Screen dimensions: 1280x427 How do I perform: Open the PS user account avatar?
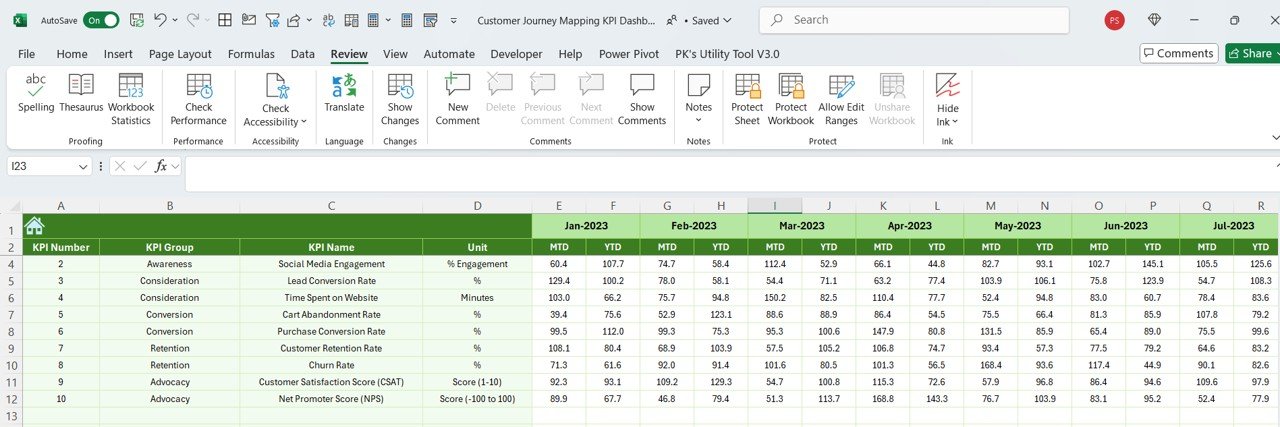pos(1114,20)
